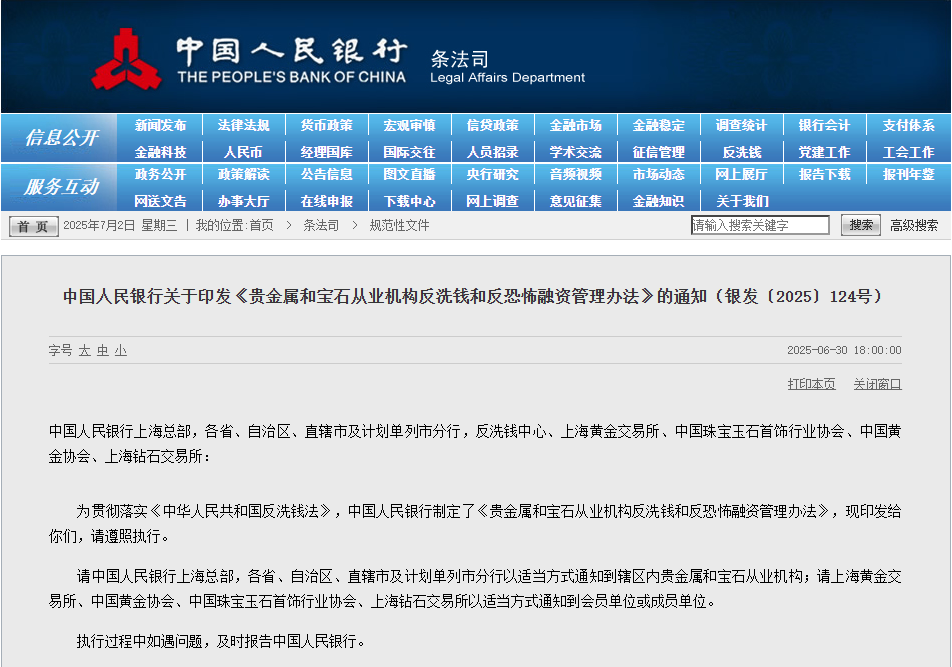Focus the search keyword input field
952x667 pixels.
(760, 225)
